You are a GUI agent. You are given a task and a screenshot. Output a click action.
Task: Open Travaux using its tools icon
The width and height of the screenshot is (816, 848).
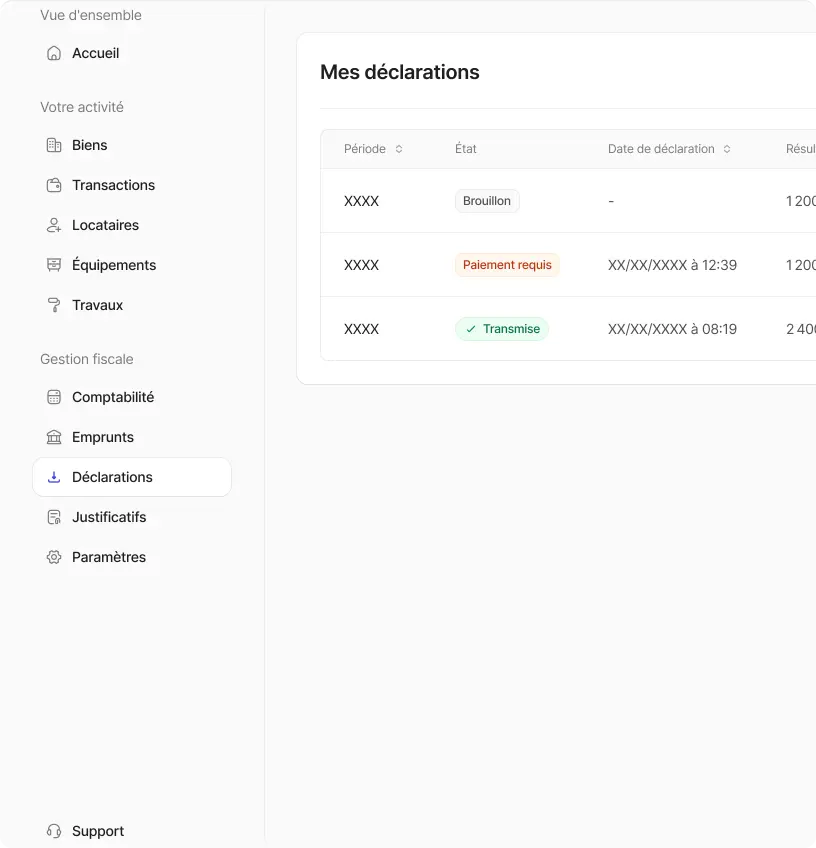[x=53, y=305]
